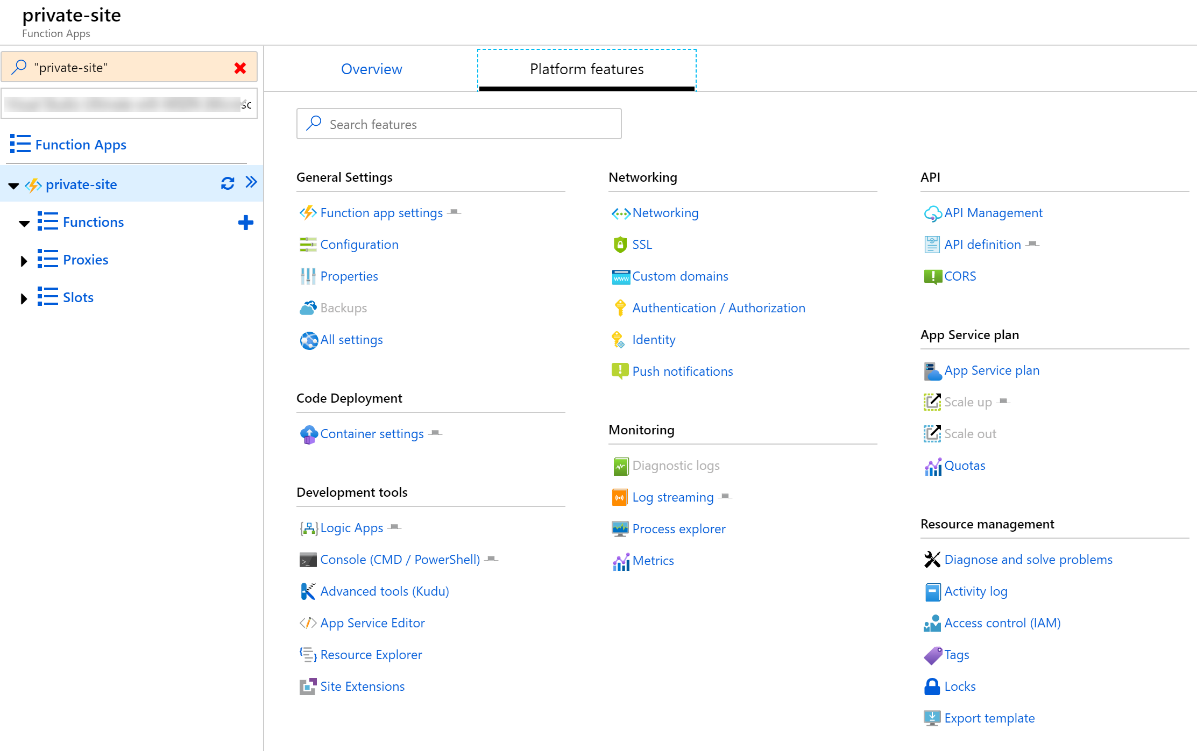Click the All settings globe icon
The image size is (1197, 751).
308,340
